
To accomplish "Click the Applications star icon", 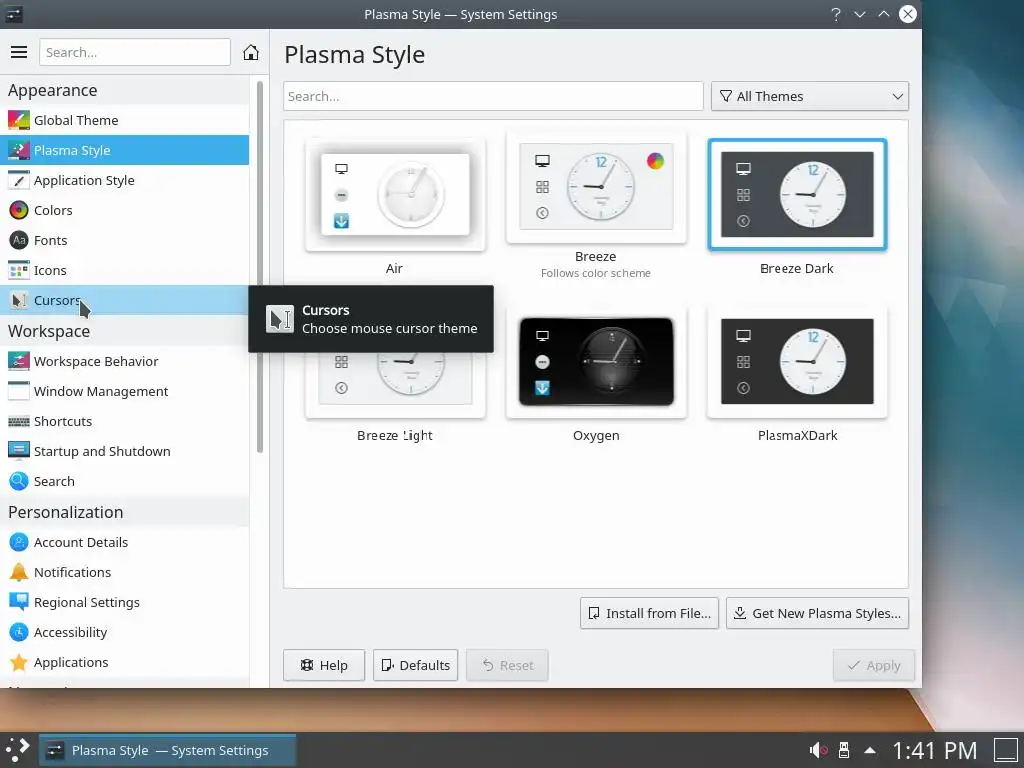I will point(19,662).
